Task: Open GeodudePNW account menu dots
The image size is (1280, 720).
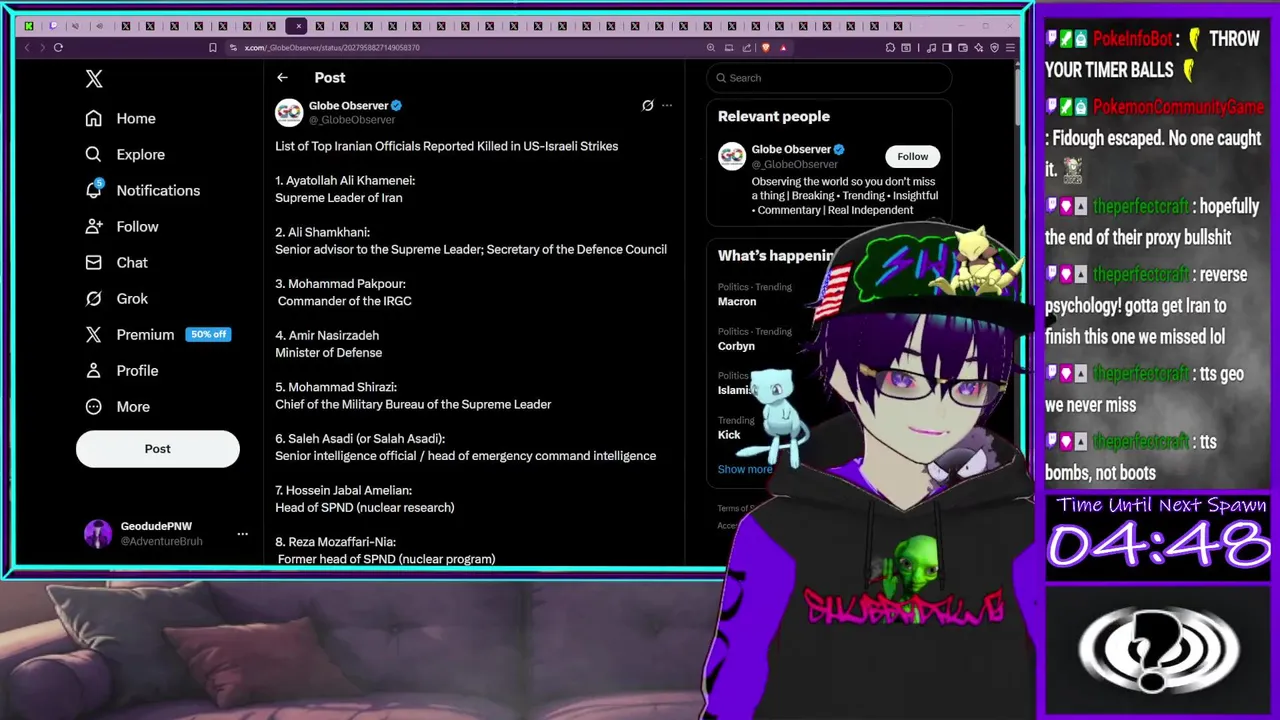Action: pyautogui.click(x=242, y=534)
